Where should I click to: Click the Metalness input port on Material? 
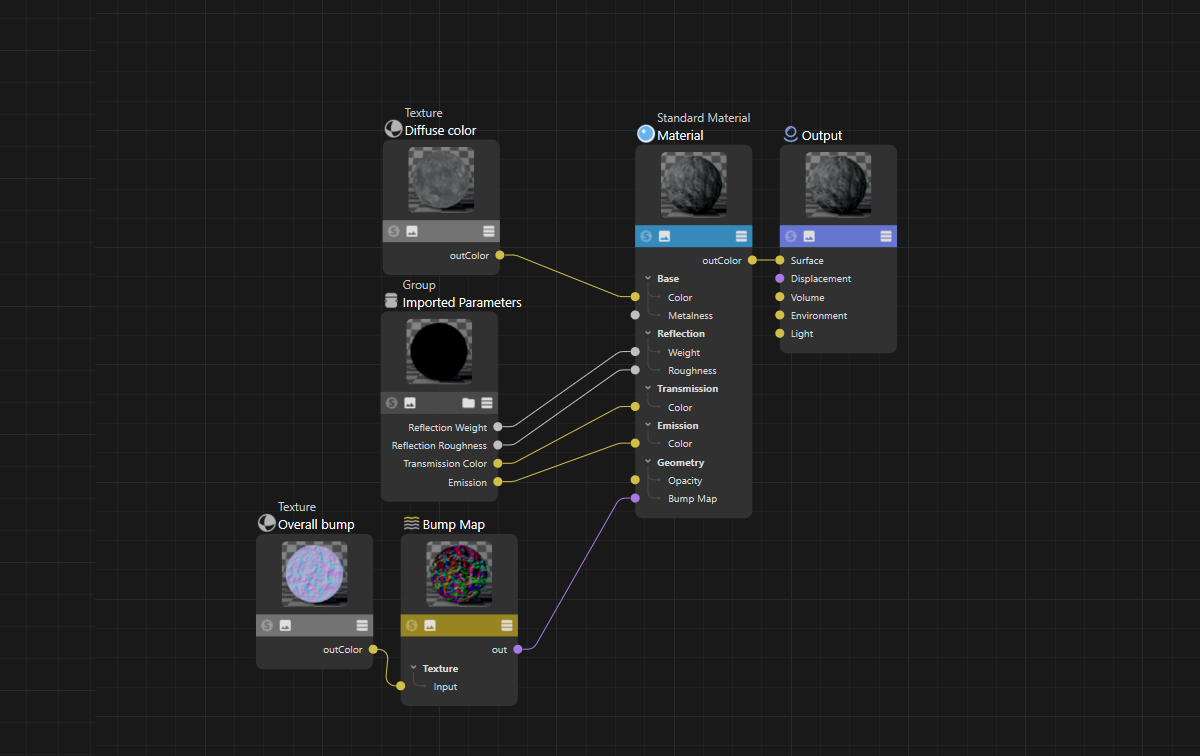tap(635, 315)
